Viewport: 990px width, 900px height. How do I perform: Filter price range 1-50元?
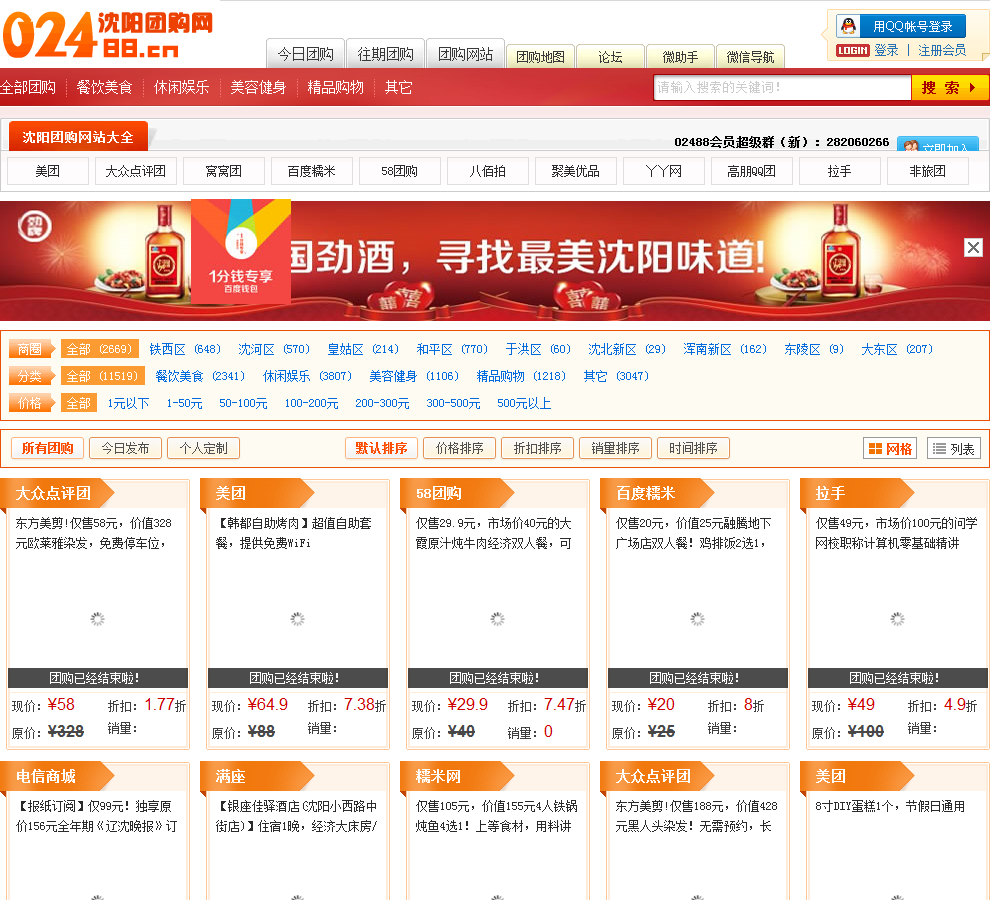(x=184, y=404)
